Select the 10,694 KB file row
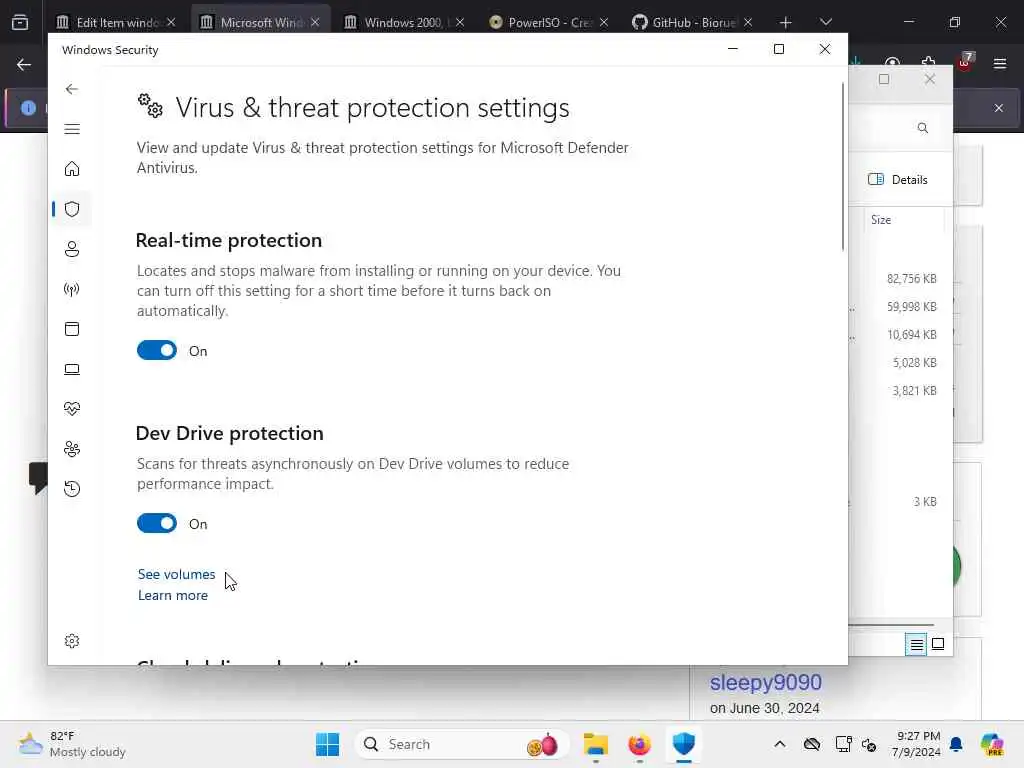The image size is (1024, 768). [x=912, y=335]
